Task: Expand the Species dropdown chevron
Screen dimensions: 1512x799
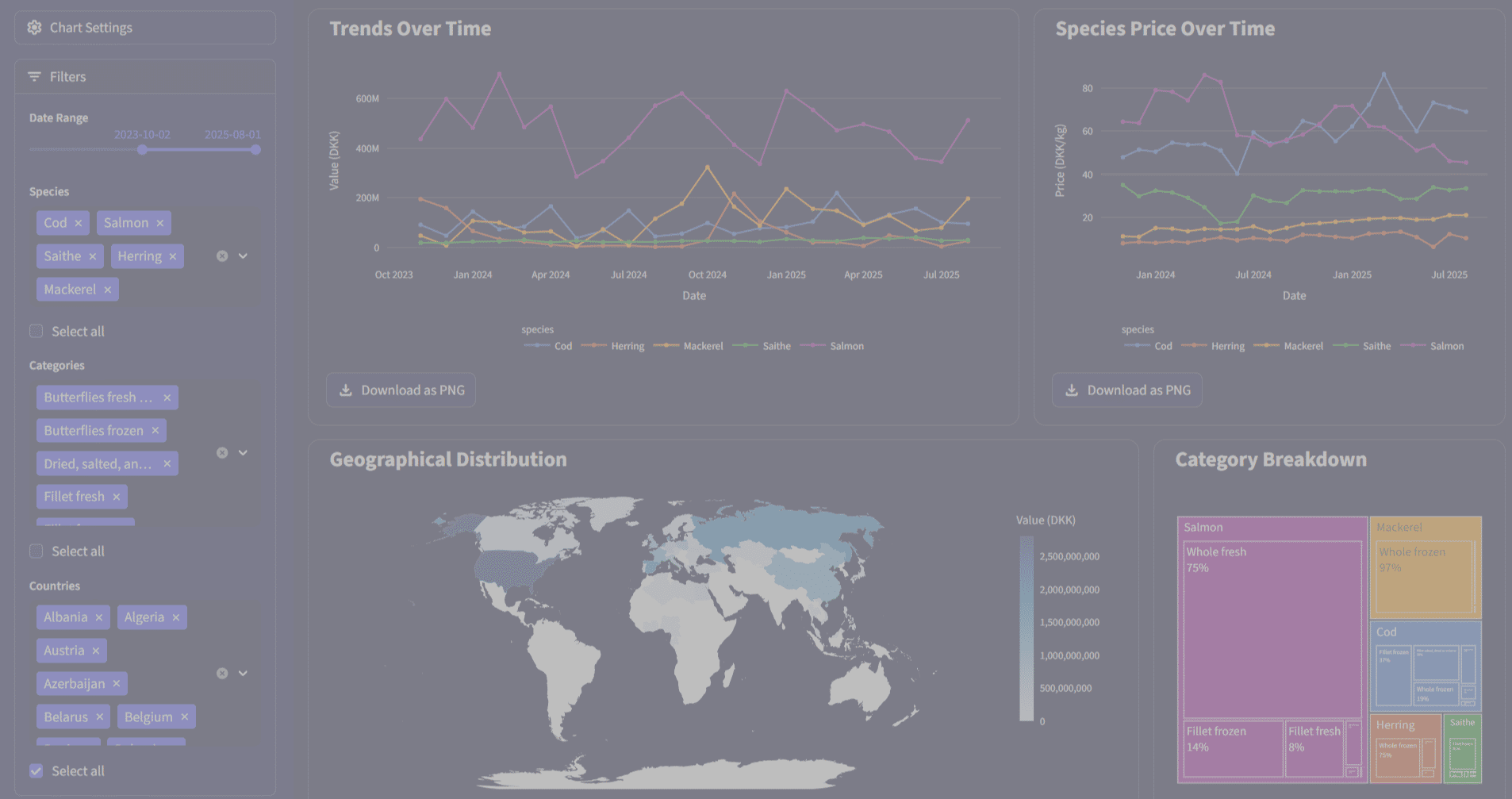Action: pyautogui.click(x=244, y=256)
